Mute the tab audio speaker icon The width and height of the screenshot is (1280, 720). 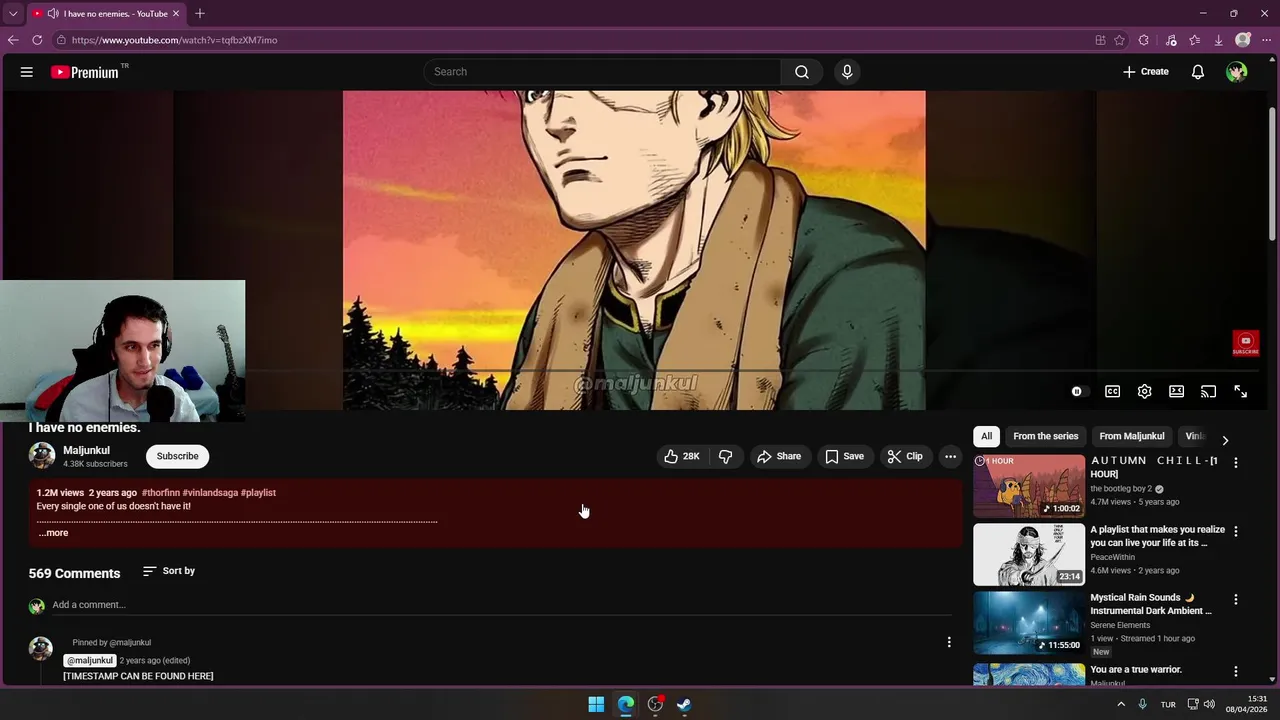click(x=52, y=14)
